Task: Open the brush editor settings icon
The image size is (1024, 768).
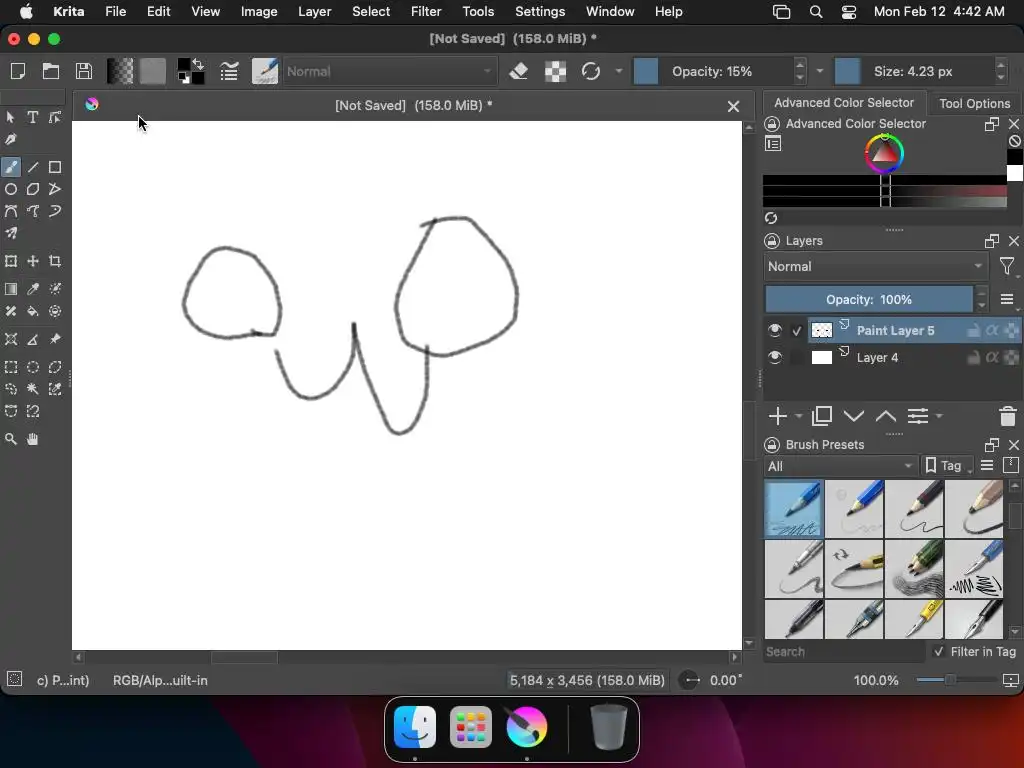Action: [229, 71]
